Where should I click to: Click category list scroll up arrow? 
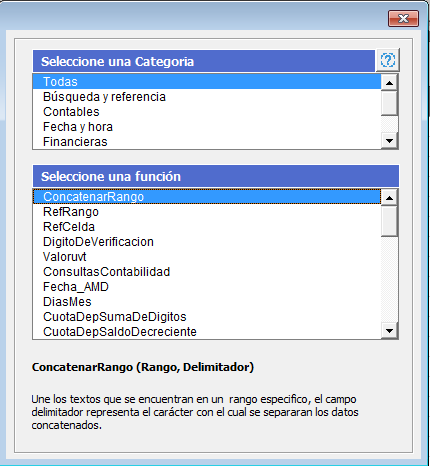point(389,82)
